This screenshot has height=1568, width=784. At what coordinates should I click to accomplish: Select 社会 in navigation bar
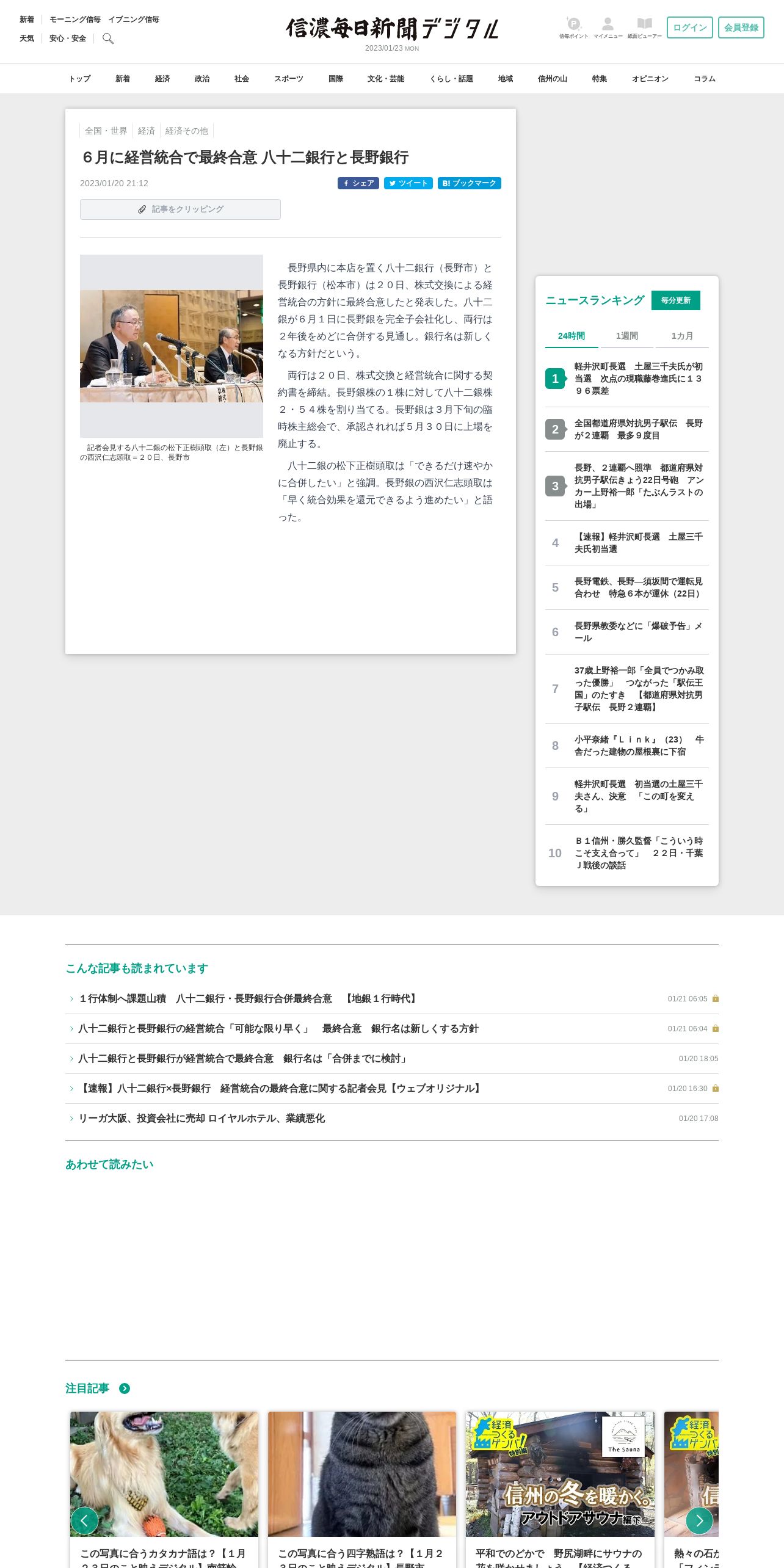pos(242,79)
